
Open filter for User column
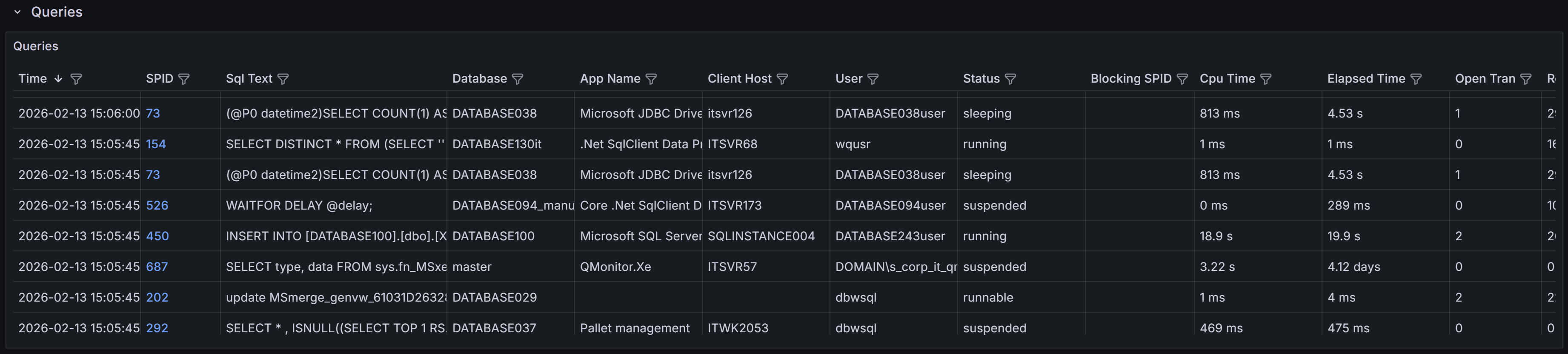873,79
